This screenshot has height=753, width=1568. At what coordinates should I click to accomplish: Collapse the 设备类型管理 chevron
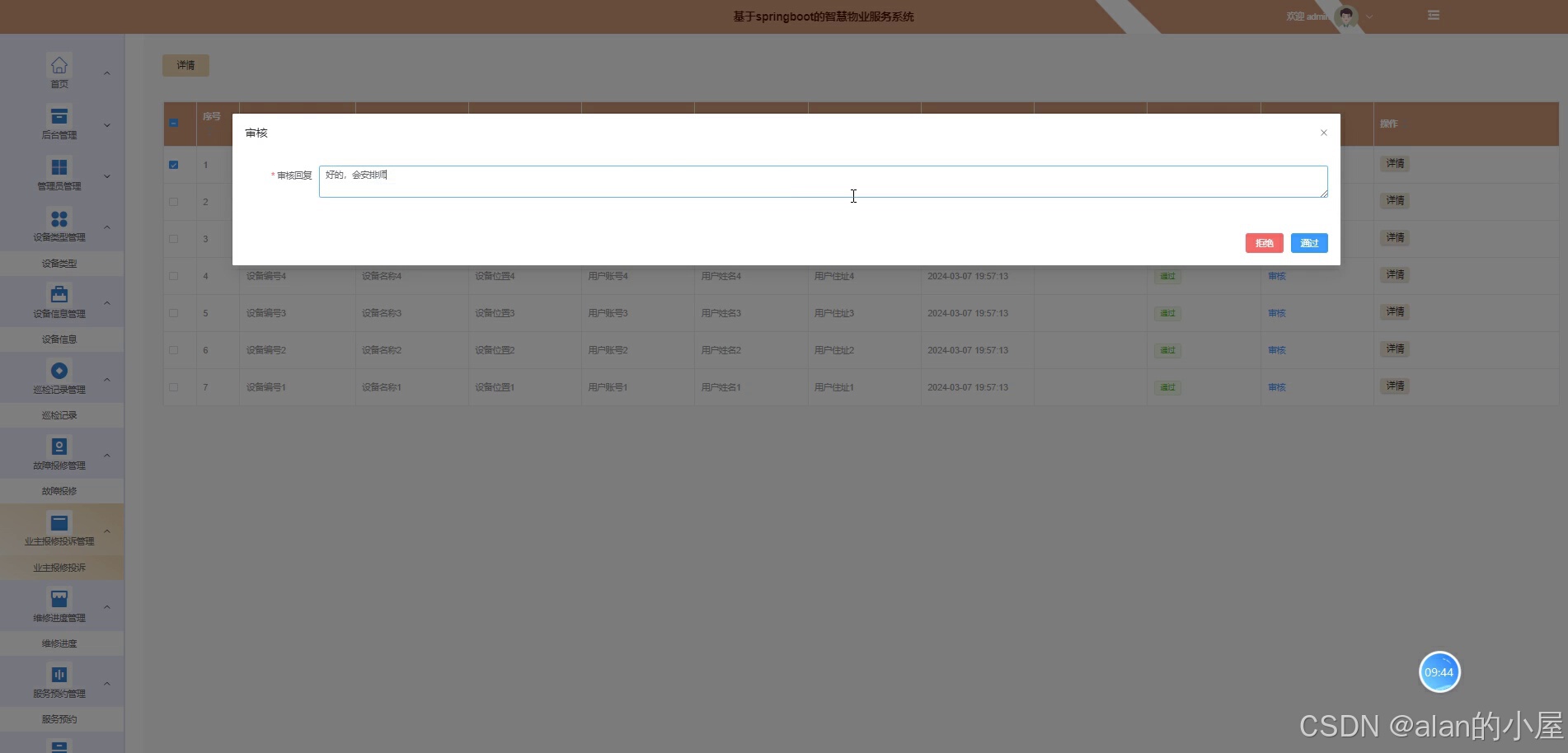[106, 227]
